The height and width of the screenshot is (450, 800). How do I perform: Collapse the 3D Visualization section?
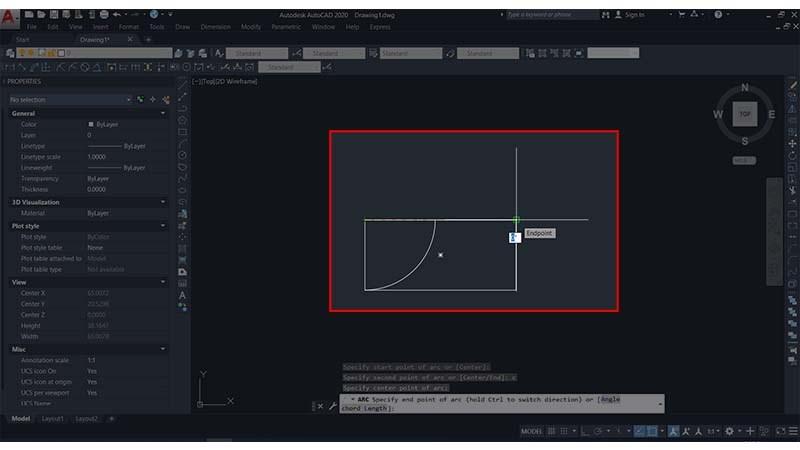tap(163, 202)
